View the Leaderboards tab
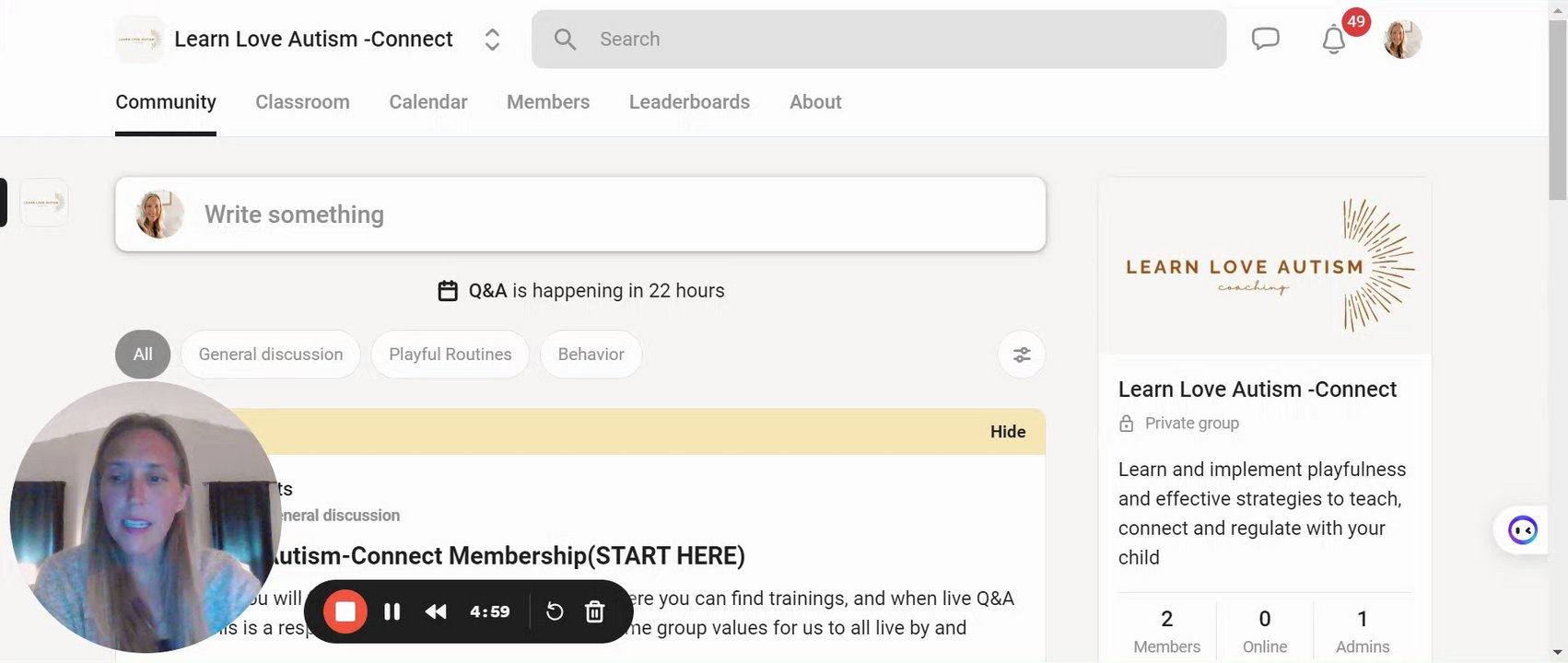1568x663 pixels. [689, 102]
